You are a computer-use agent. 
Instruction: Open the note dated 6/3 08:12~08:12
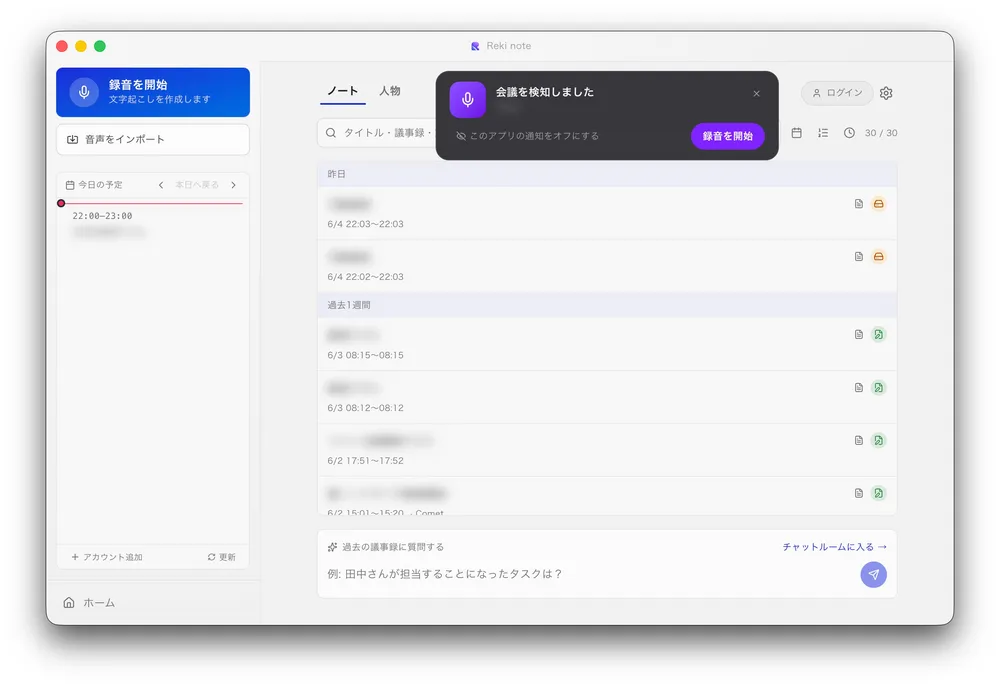pos(607,397)
